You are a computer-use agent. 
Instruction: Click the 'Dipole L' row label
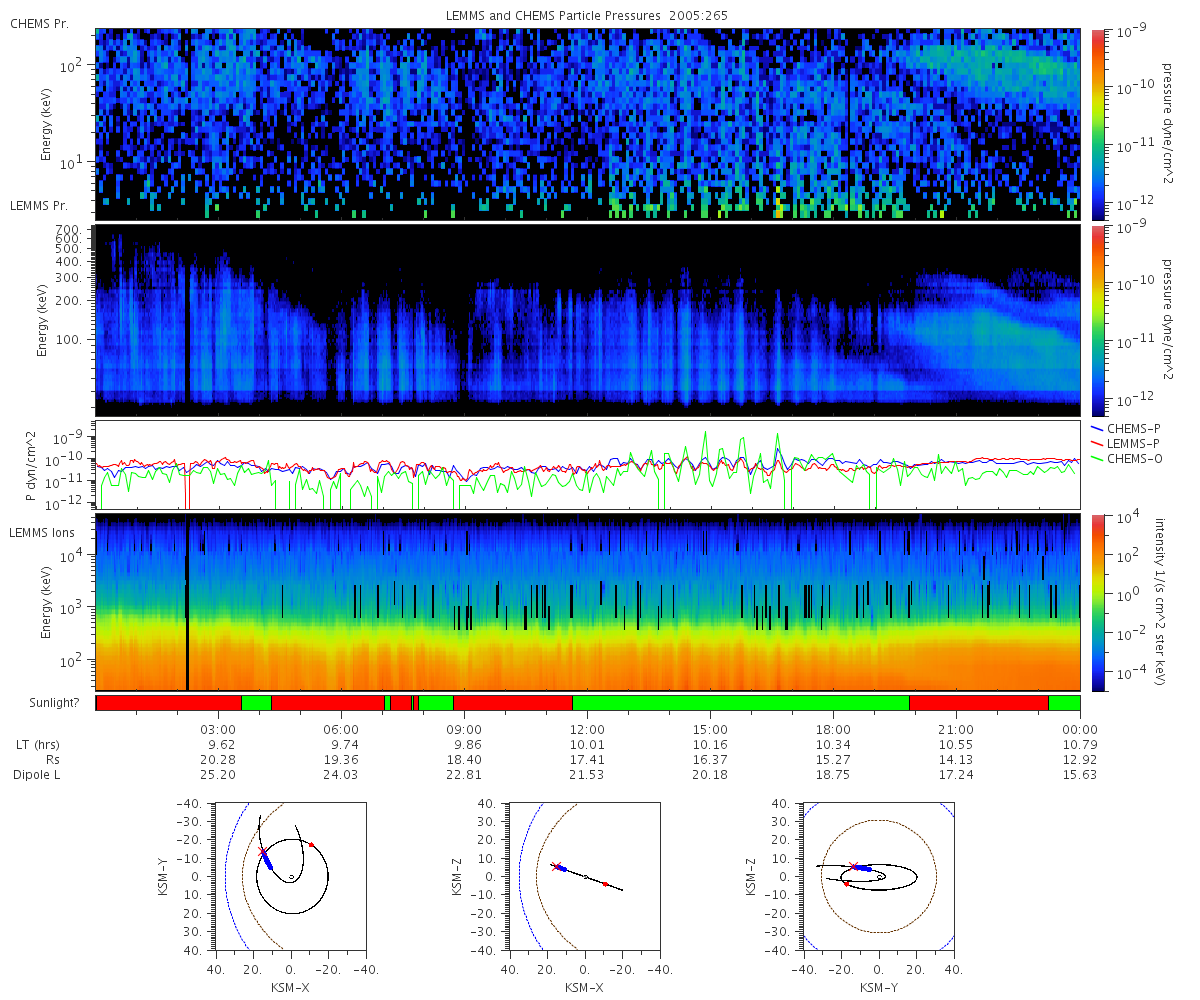pyautogui.click(x=38, y=775)
